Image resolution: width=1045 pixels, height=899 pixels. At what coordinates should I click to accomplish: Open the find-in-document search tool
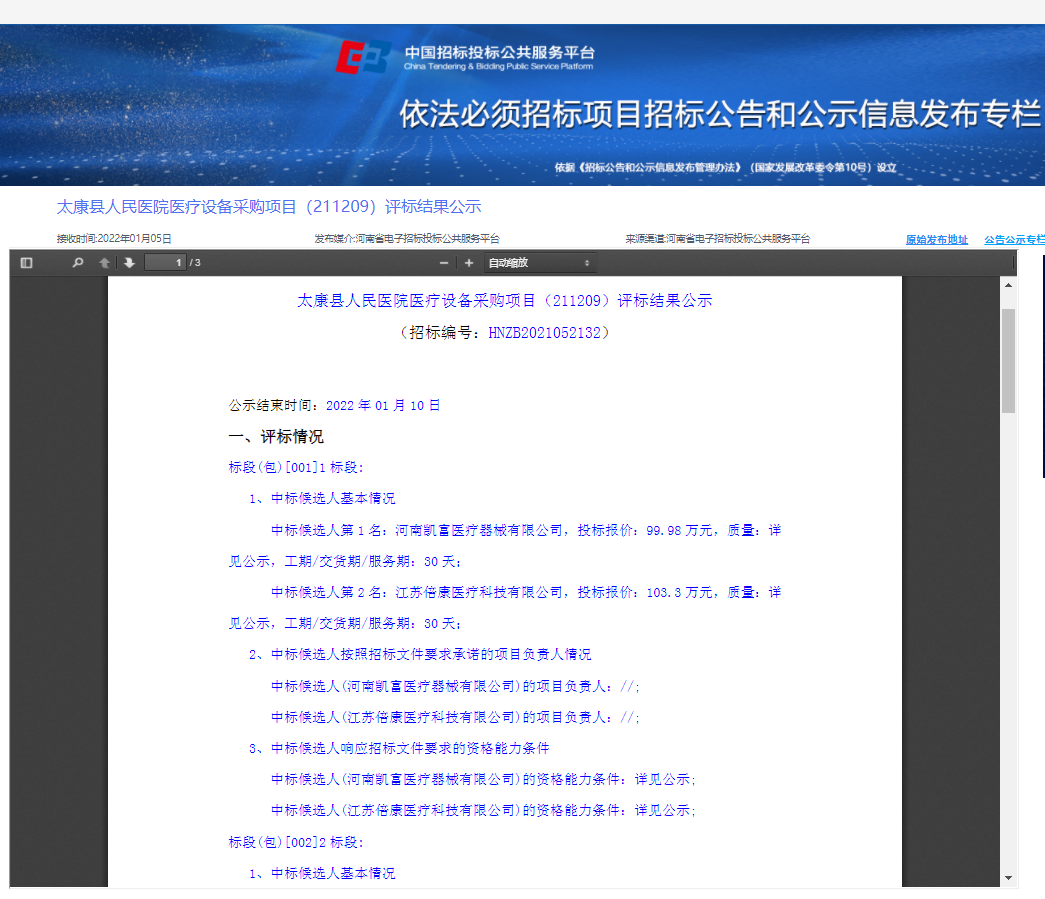click(x=78, y=263)
